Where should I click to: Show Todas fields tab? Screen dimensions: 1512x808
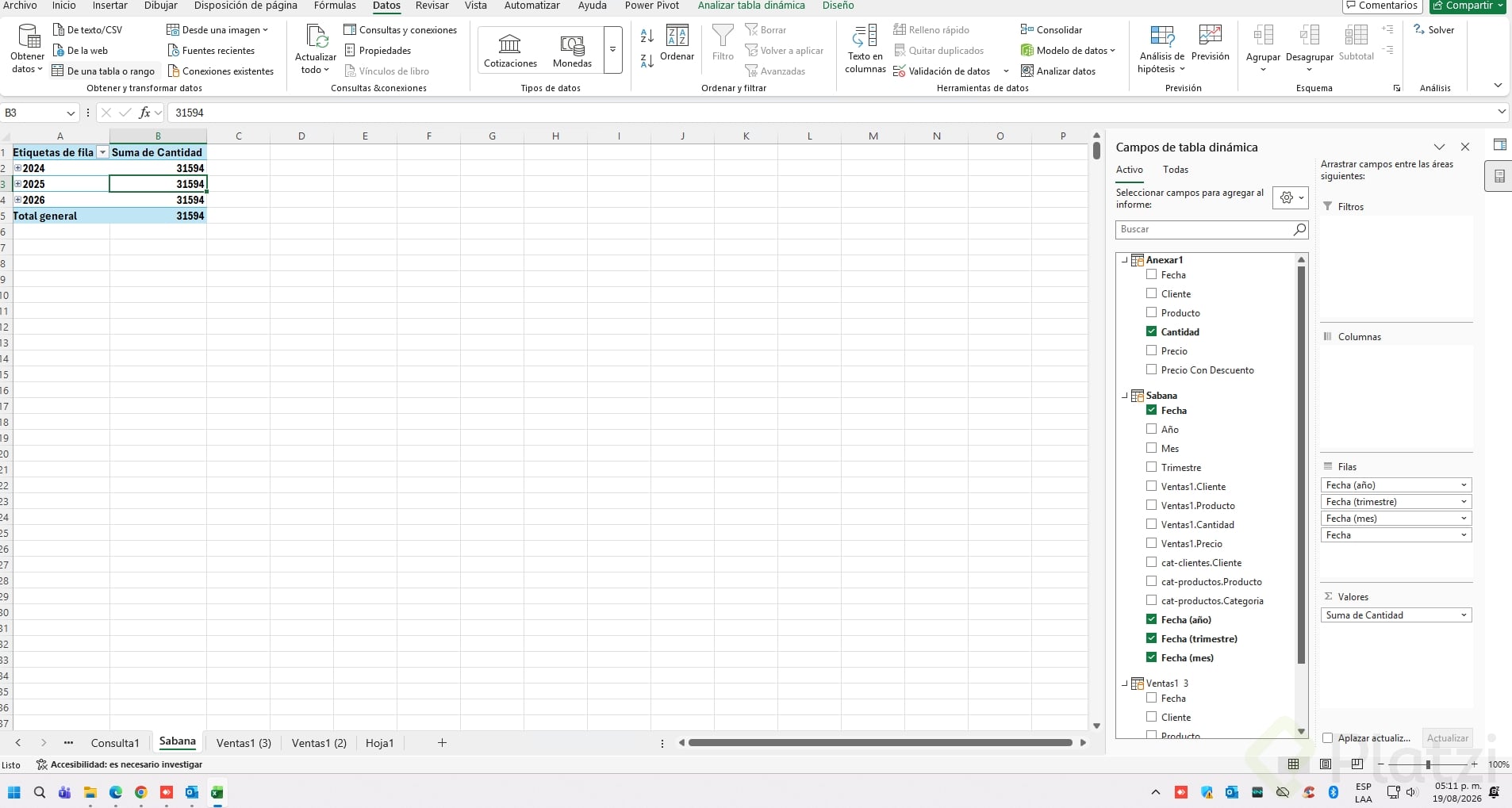[x=1176, y=170]
